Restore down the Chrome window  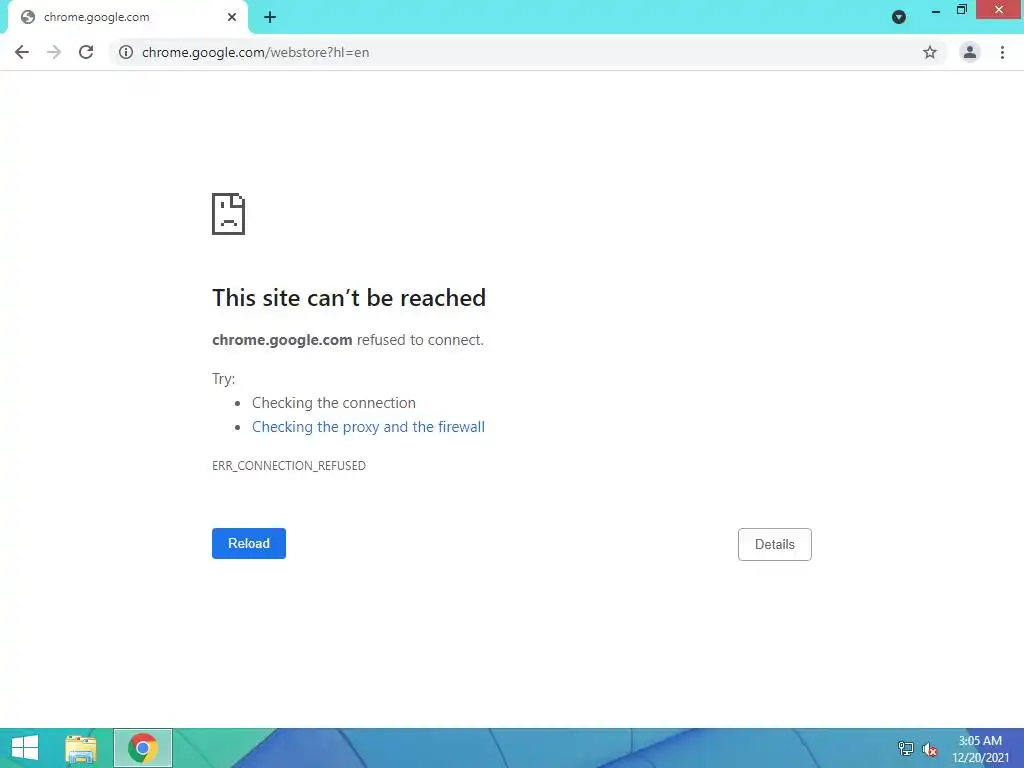coord(962,10)
